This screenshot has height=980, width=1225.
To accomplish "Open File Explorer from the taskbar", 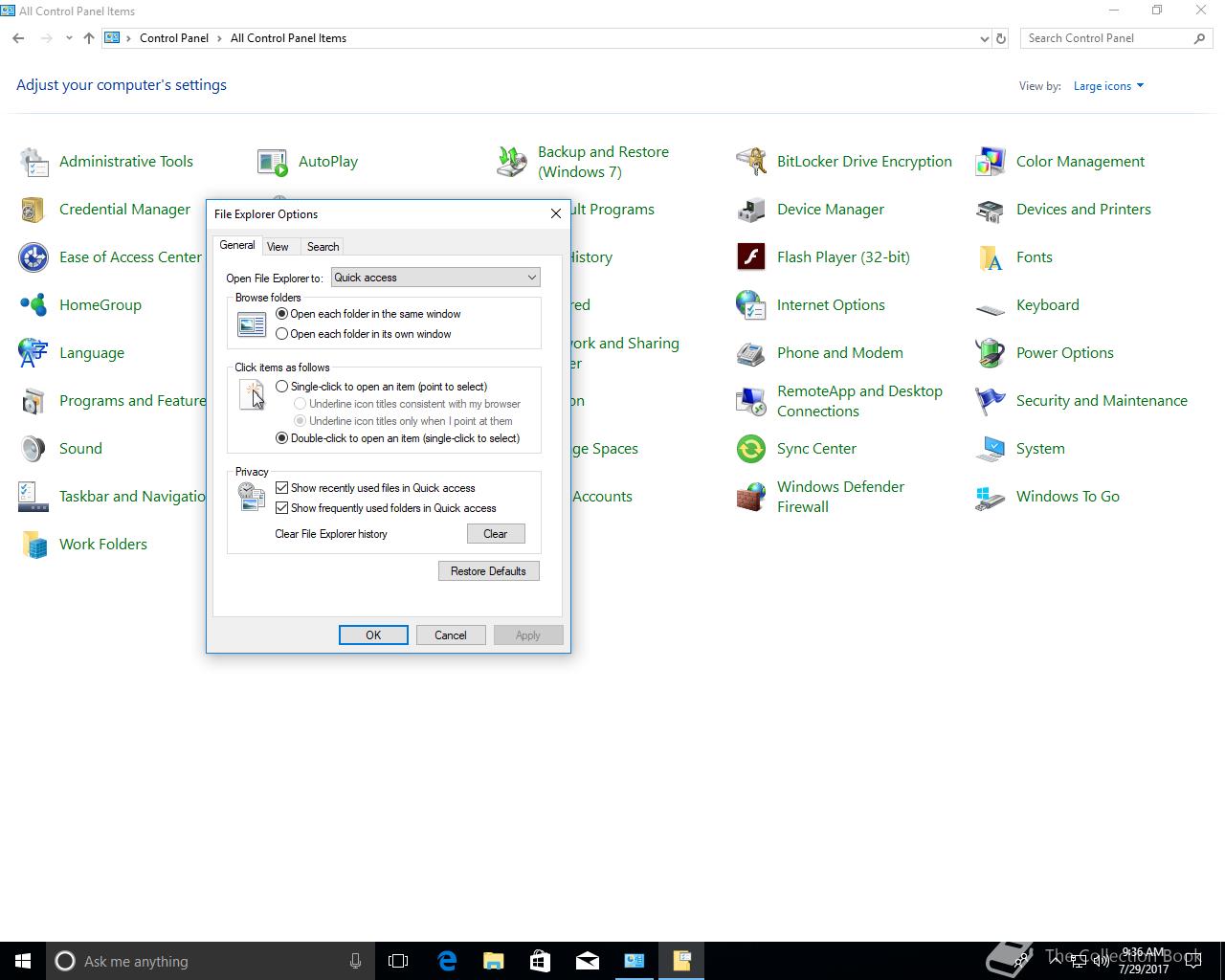I will (494, 961).
